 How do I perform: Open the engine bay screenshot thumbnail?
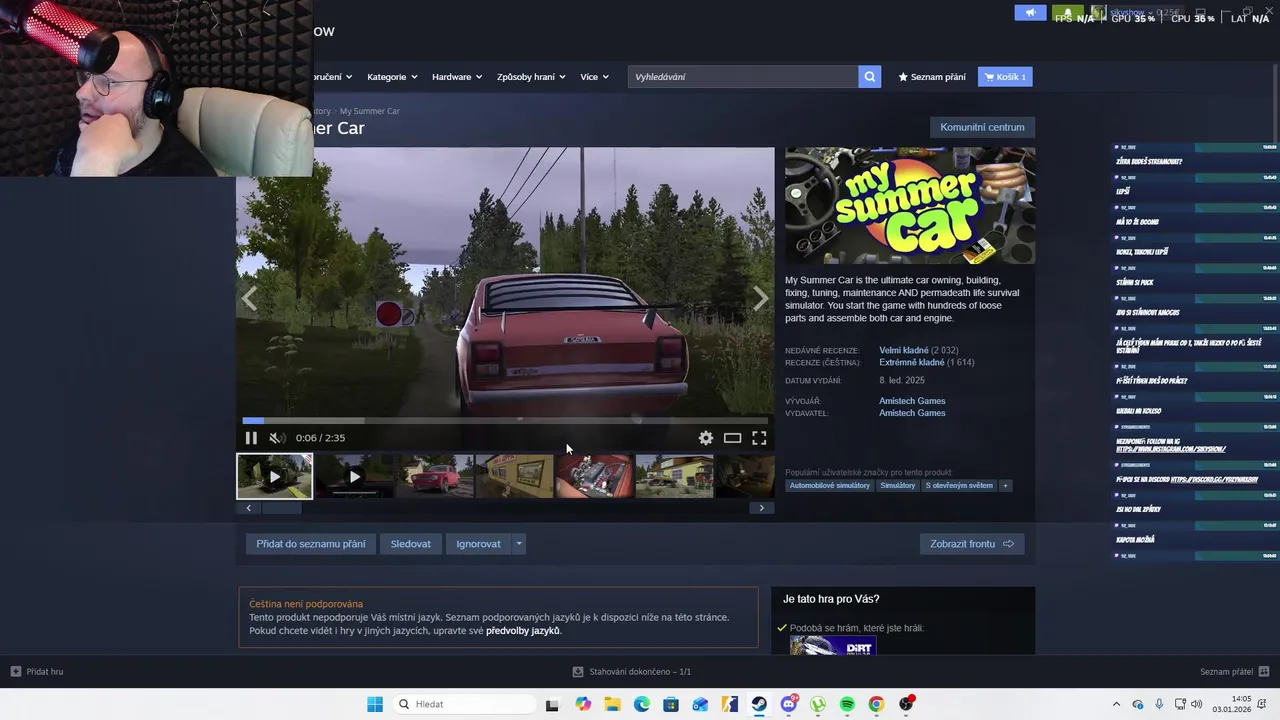594,476
